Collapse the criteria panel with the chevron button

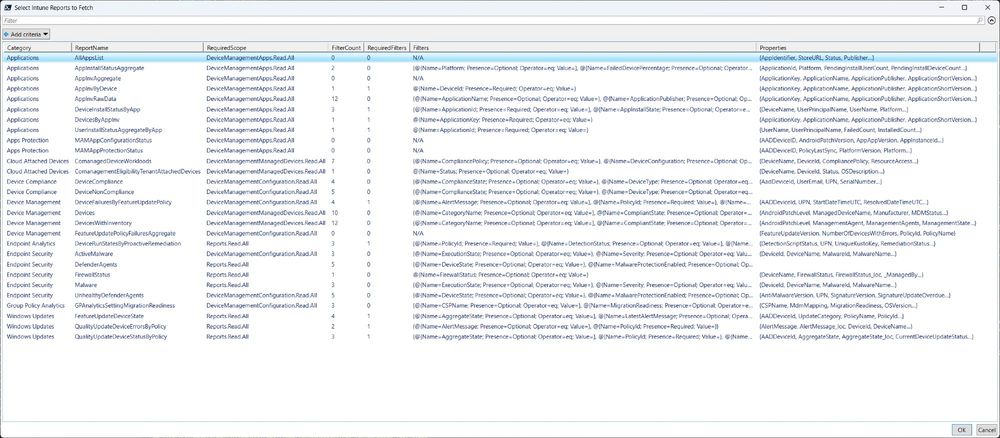click(x=992, y=21)
